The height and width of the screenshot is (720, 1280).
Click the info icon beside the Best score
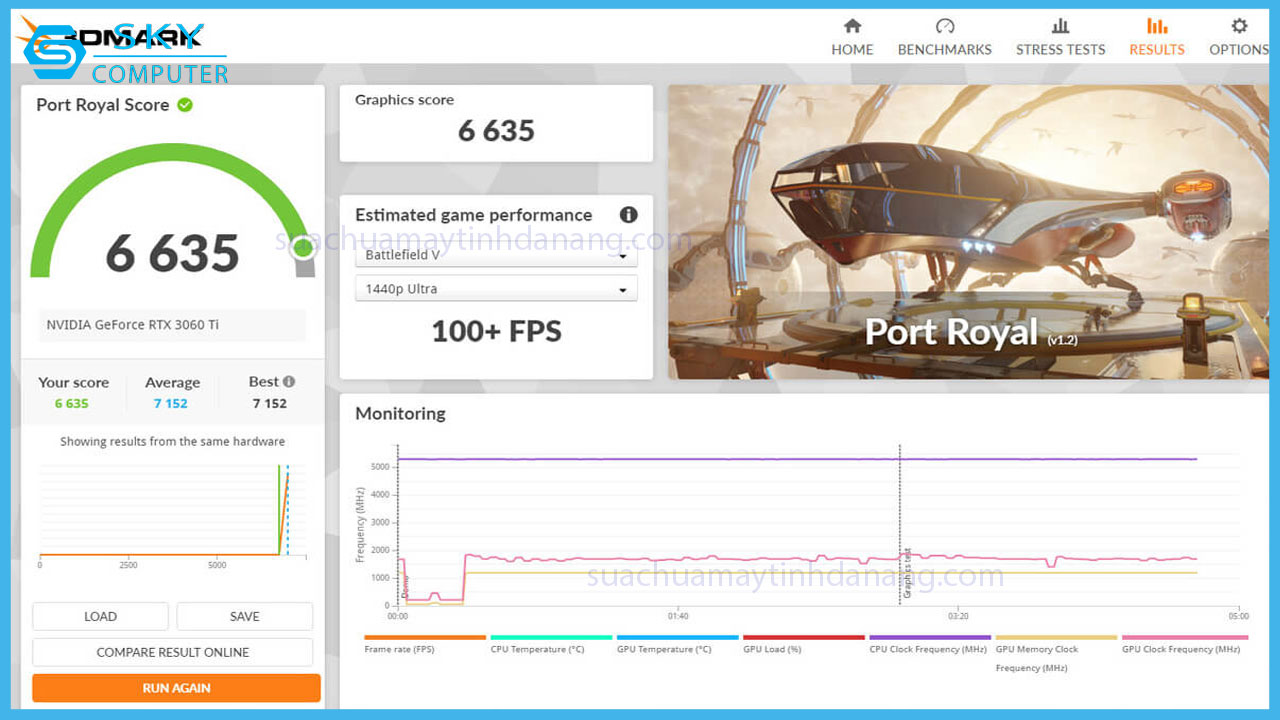(291, 381)
